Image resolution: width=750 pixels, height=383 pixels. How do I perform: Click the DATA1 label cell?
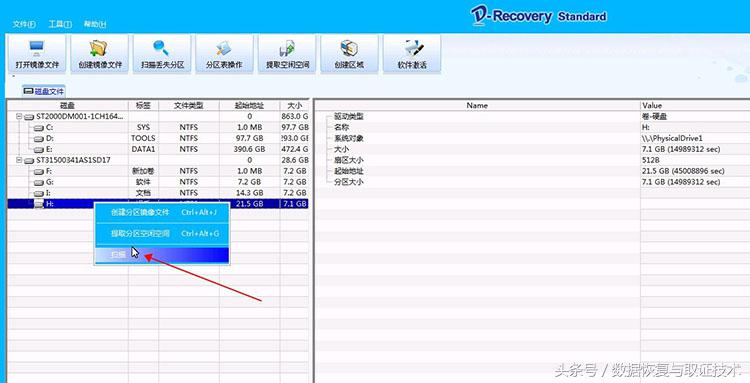(x=143, y=149)
